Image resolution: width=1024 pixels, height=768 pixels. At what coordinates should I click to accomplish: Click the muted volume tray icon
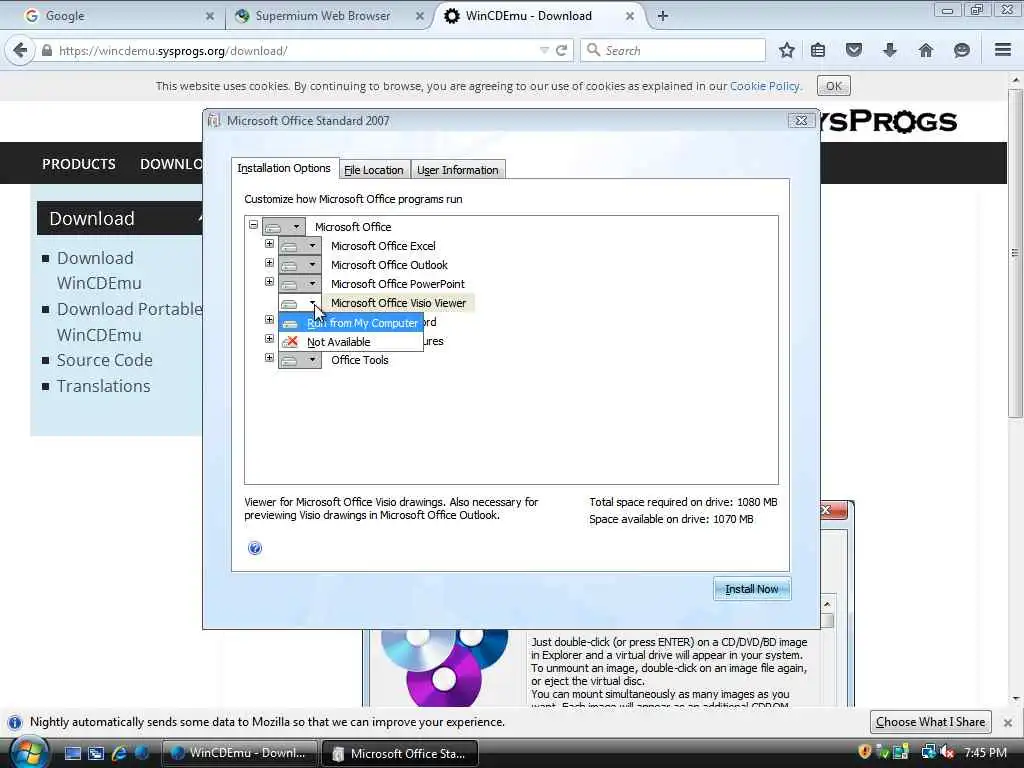tap(947, 752)
